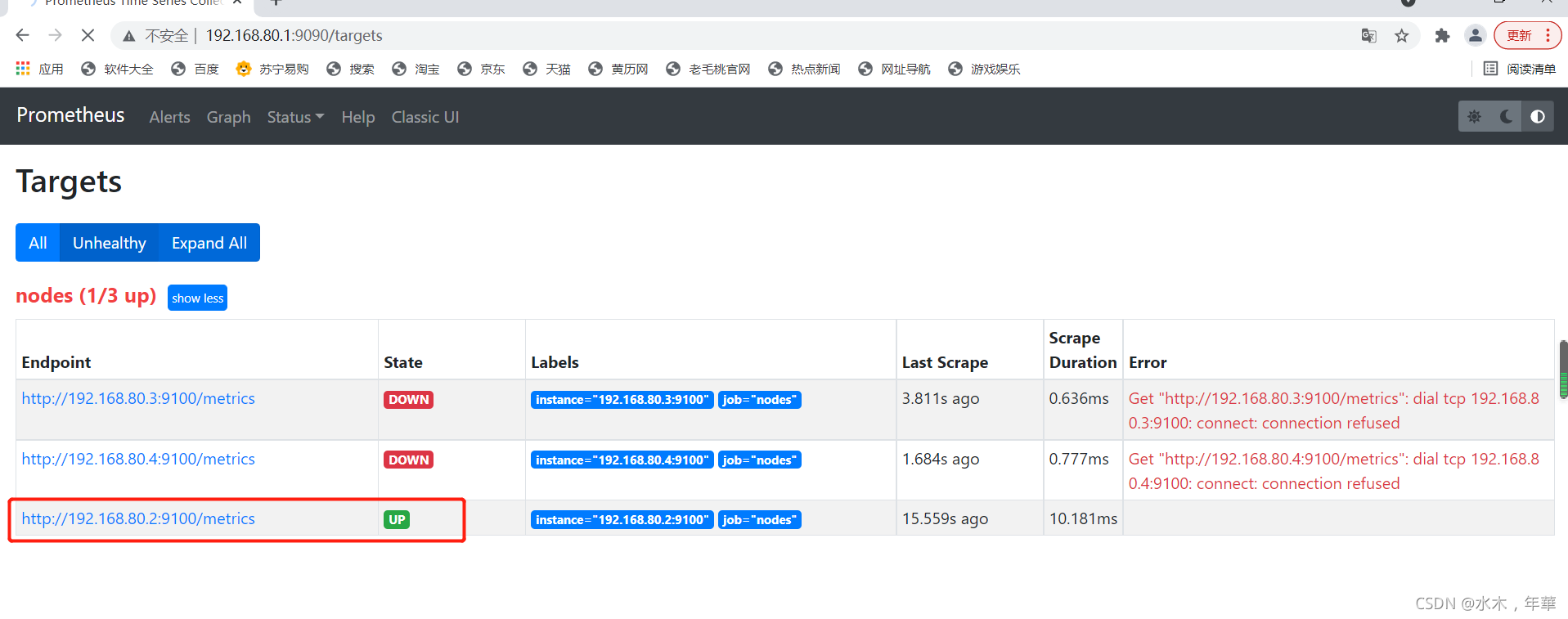Switch to Classic UI
This screenshot has width=1568, height=619.
[x=425, y=117]
